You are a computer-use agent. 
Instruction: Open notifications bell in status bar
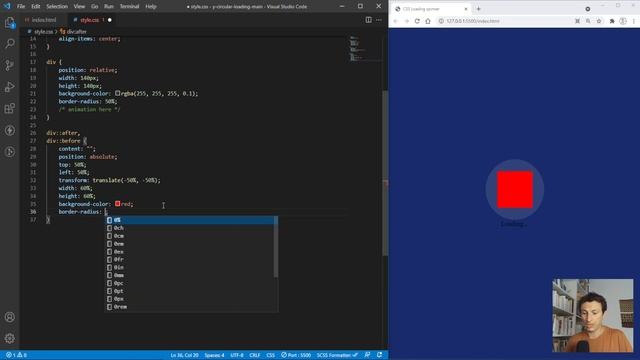[380, 355]
